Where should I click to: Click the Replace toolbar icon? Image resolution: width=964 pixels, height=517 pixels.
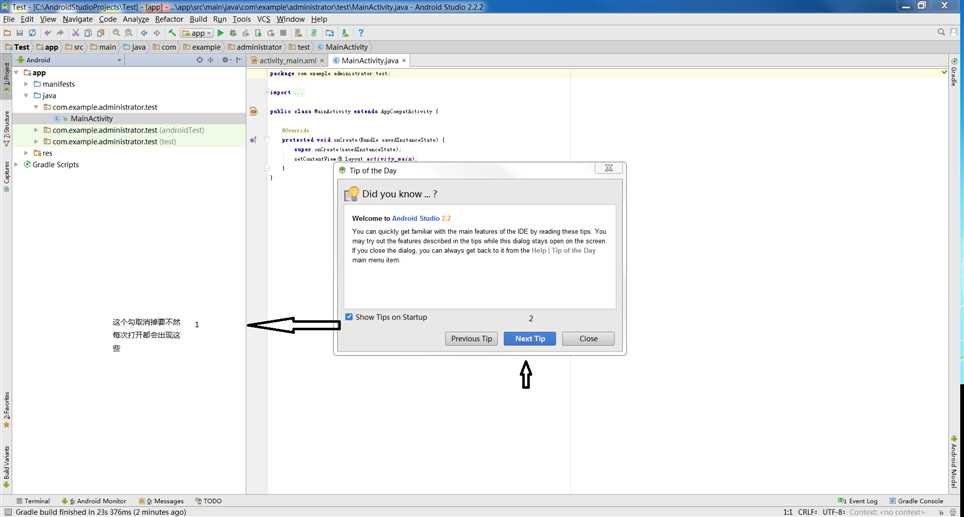[128, 33]
